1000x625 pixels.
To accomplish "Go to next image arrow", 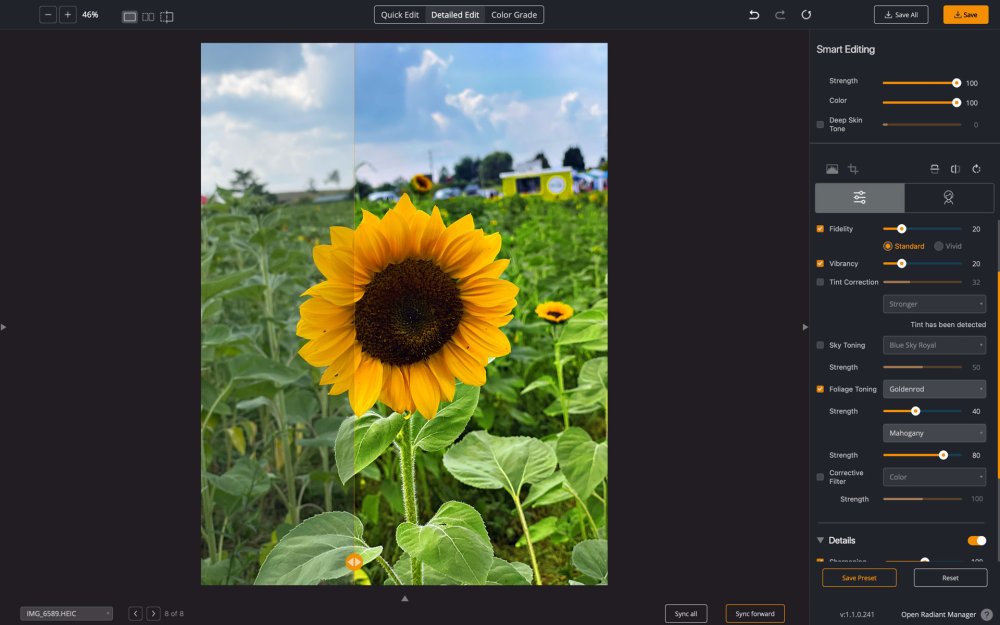I will tap(153, 614).
